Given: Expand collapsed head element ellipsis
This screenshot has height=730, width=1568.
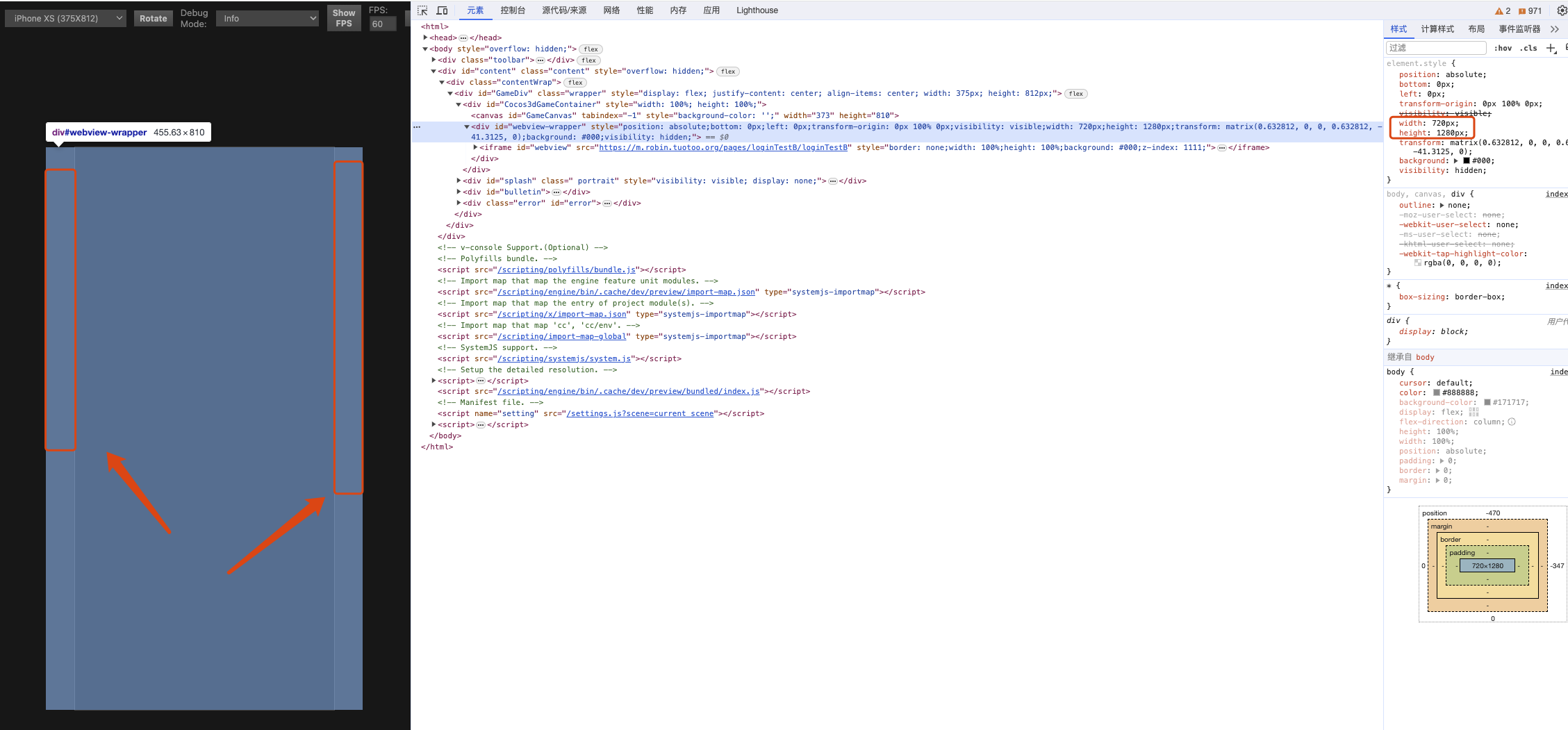Looking at the screenshot, I should click(x=463, y=38).
